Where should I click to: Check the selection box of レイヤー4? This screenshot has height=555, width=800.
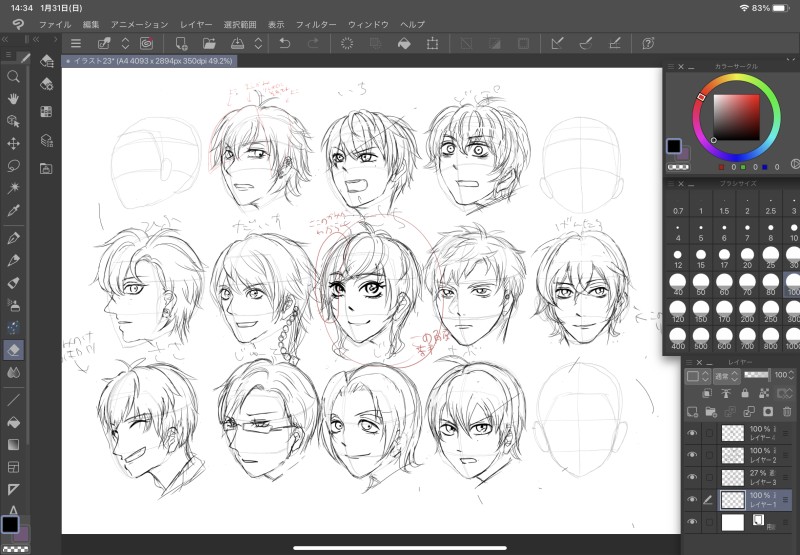709,433
